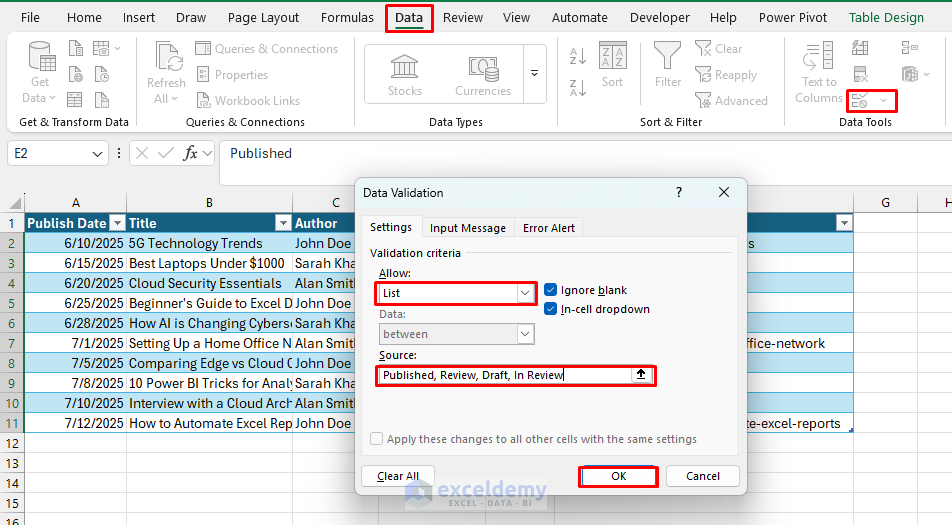Open Workbook Links

[x=248, y=101]
